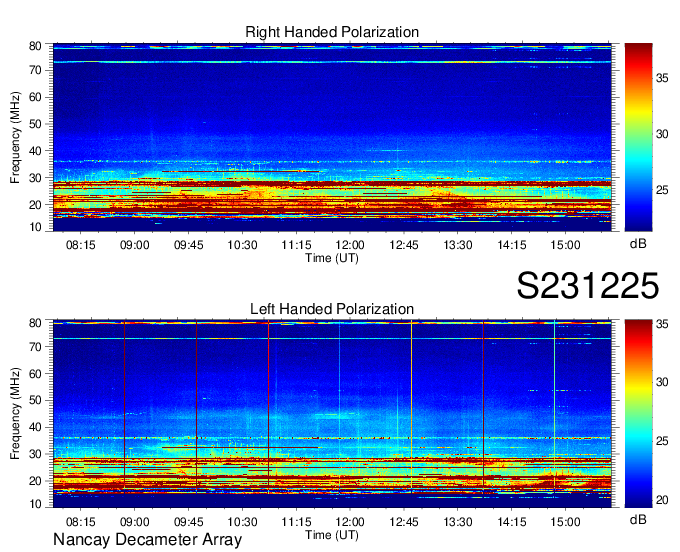Viewport: 680px width, 552px height.
Task: Click the 12:00 tick label on the right-handed plot
Action: point(350,245)
